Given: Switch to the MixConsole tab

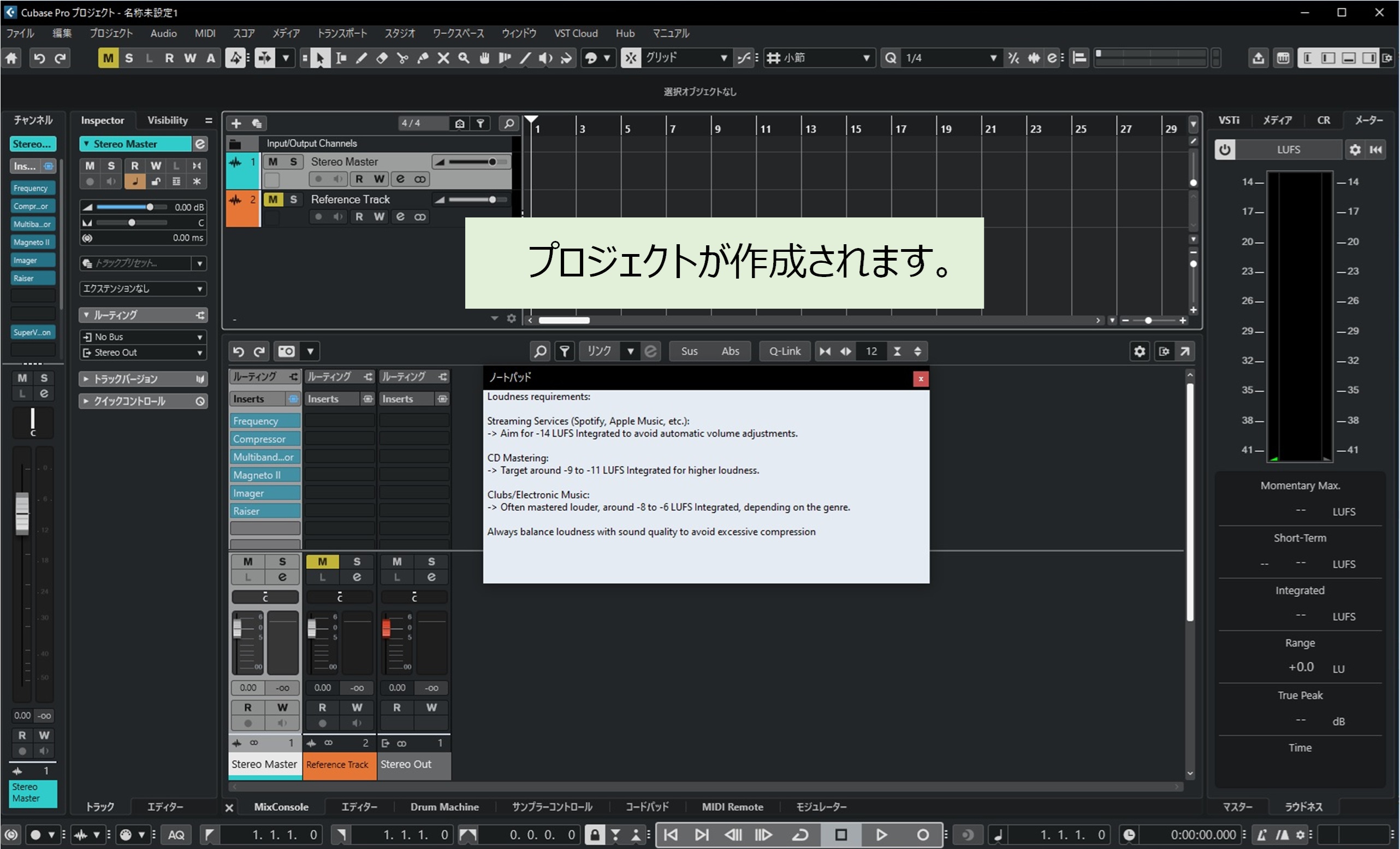Looking at the screenshot, I should [x=281, y=806].
